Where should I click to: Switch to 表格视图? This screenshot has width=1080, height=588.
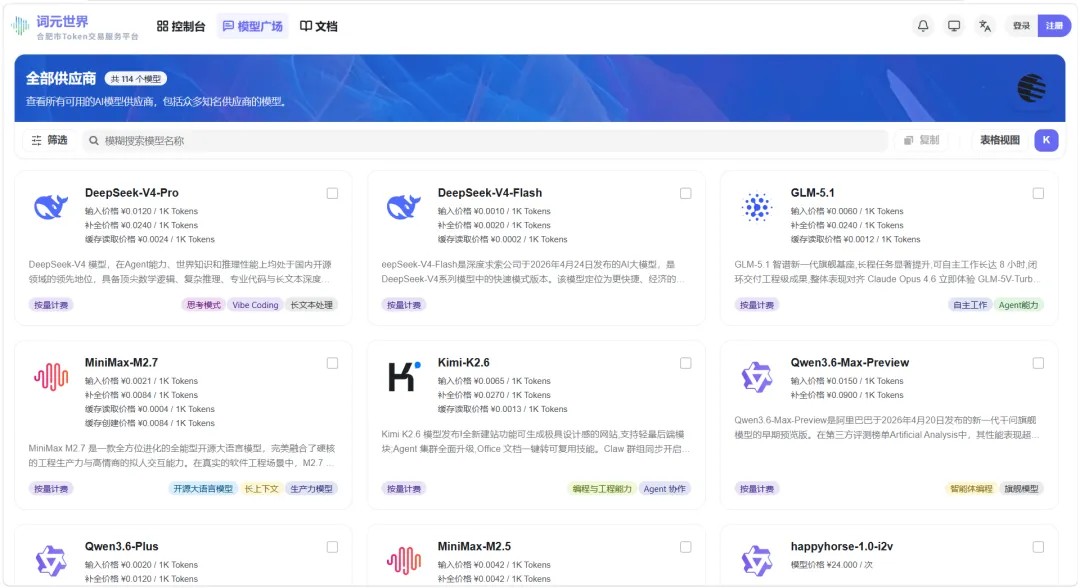click(x=1000, y=140)
